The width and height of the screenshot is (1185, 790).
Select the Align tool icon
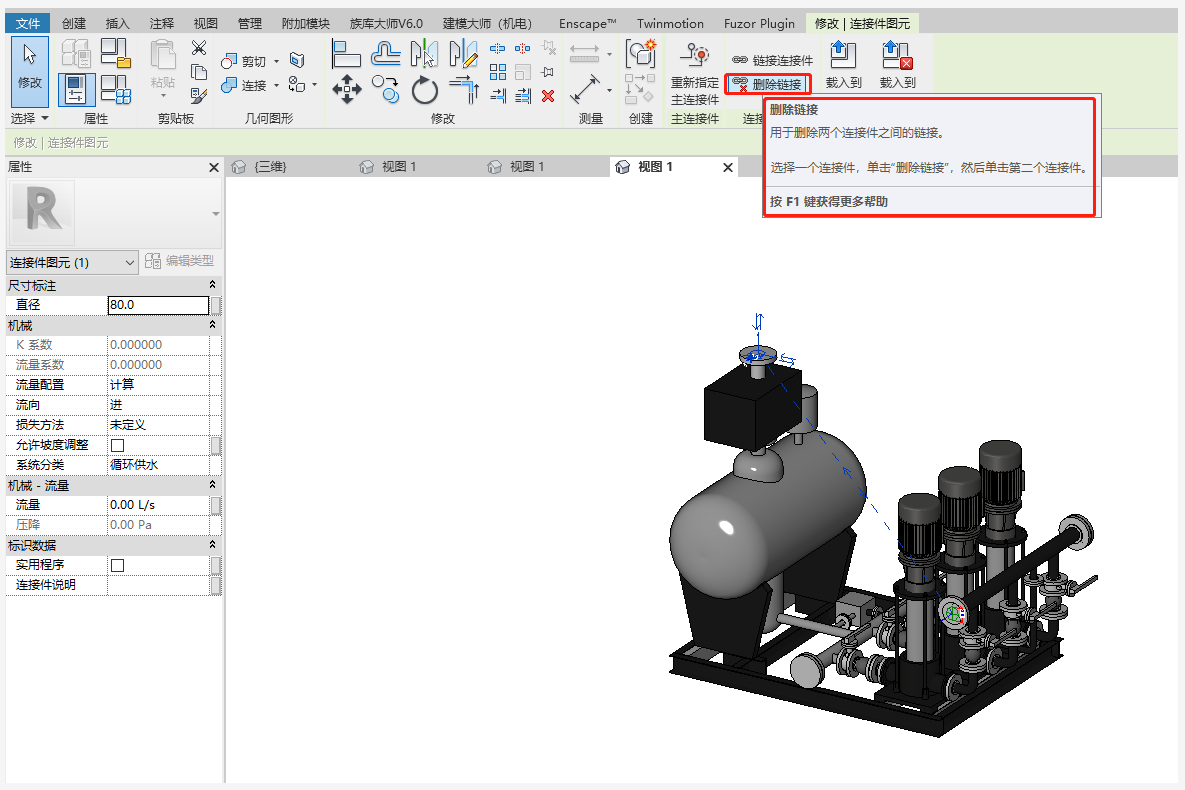tap(346, 54)
